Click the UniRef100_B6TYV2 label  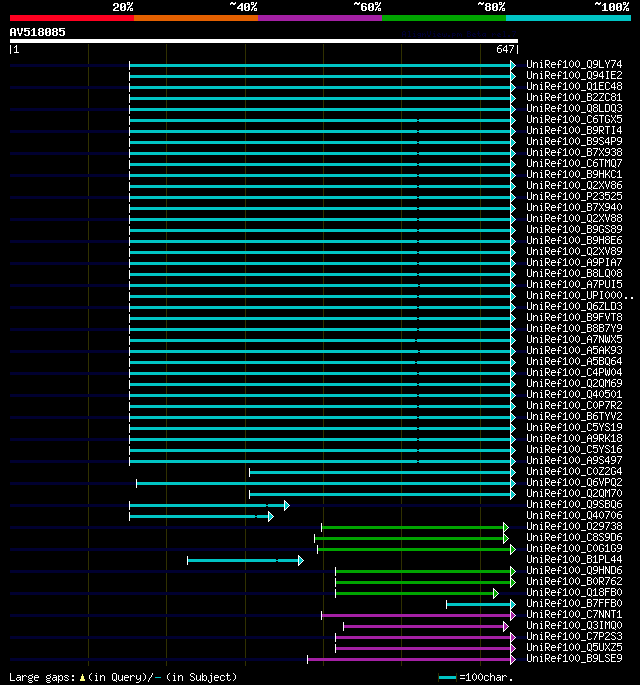574,416
